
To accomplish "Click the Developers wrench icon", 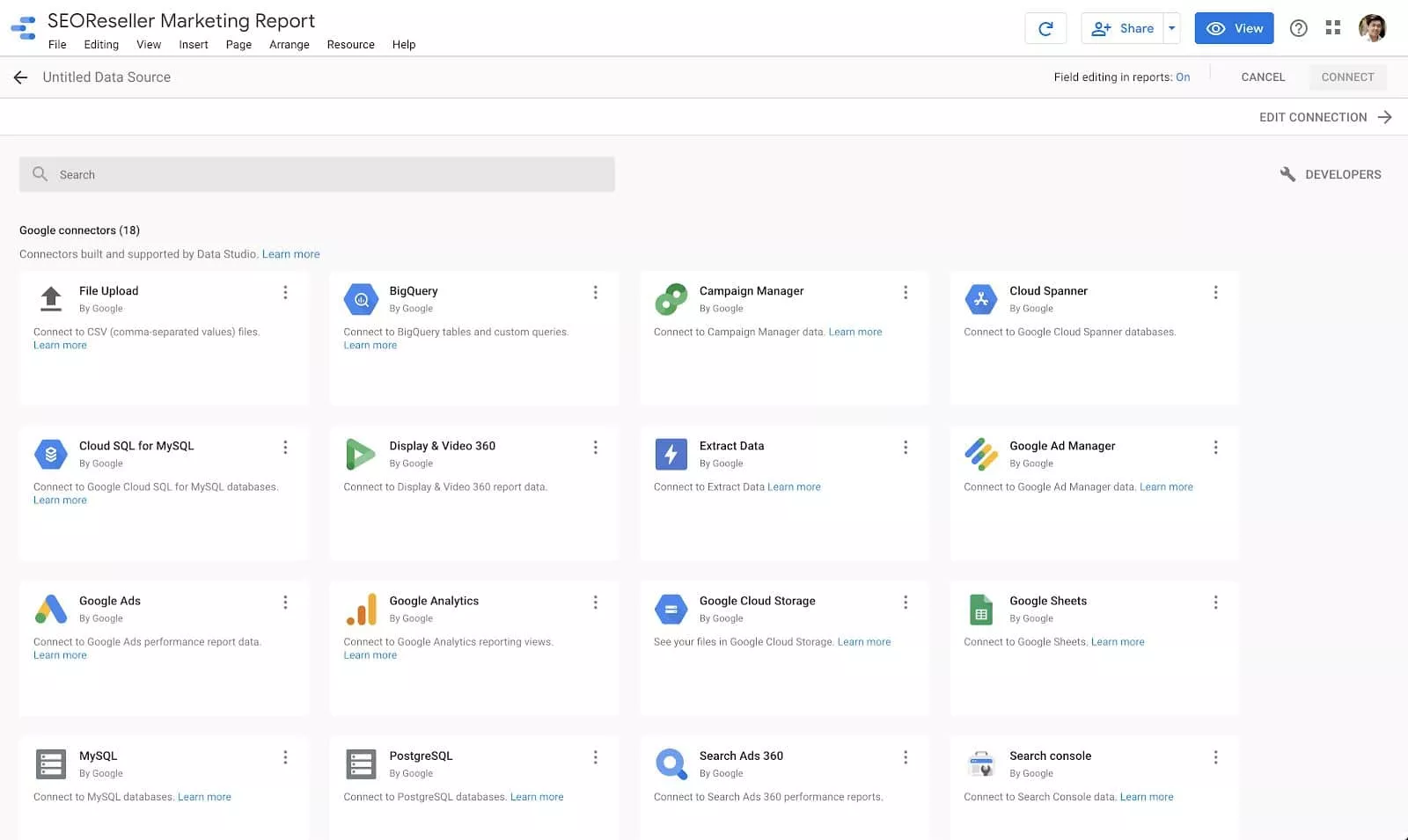I will tap(1288, 174).
